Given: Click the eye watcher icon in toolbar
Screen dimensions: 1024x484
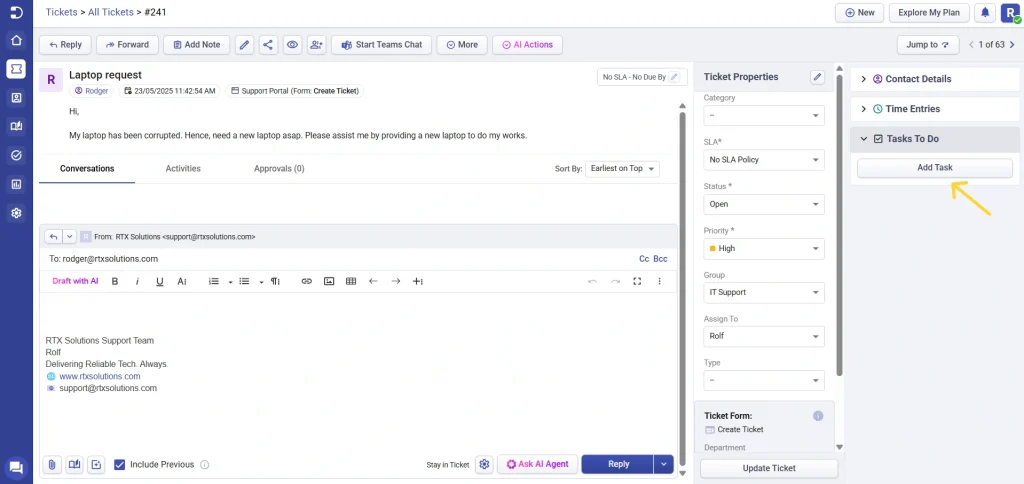Looking at the screenshot, I should click(292, 45).
